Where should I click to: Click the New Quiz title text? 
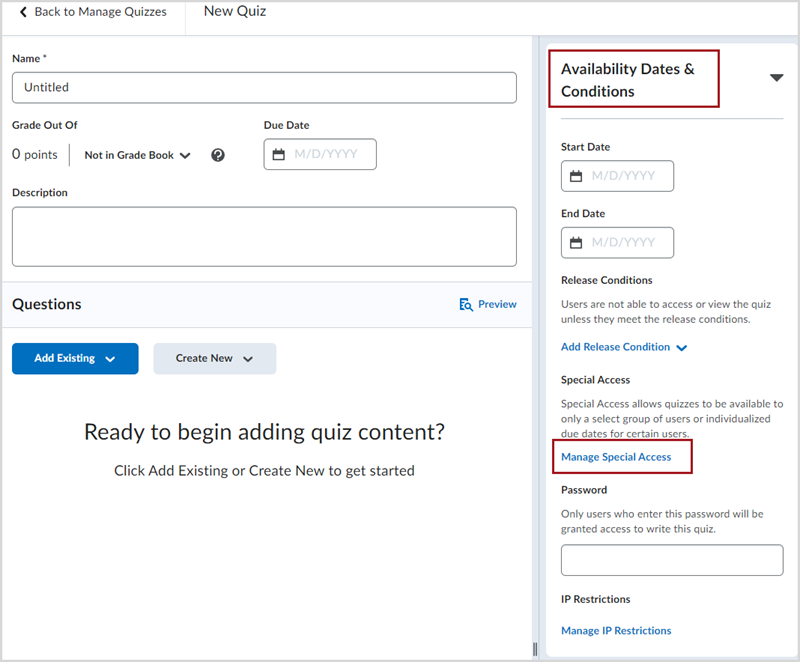(x=235, y=11)
